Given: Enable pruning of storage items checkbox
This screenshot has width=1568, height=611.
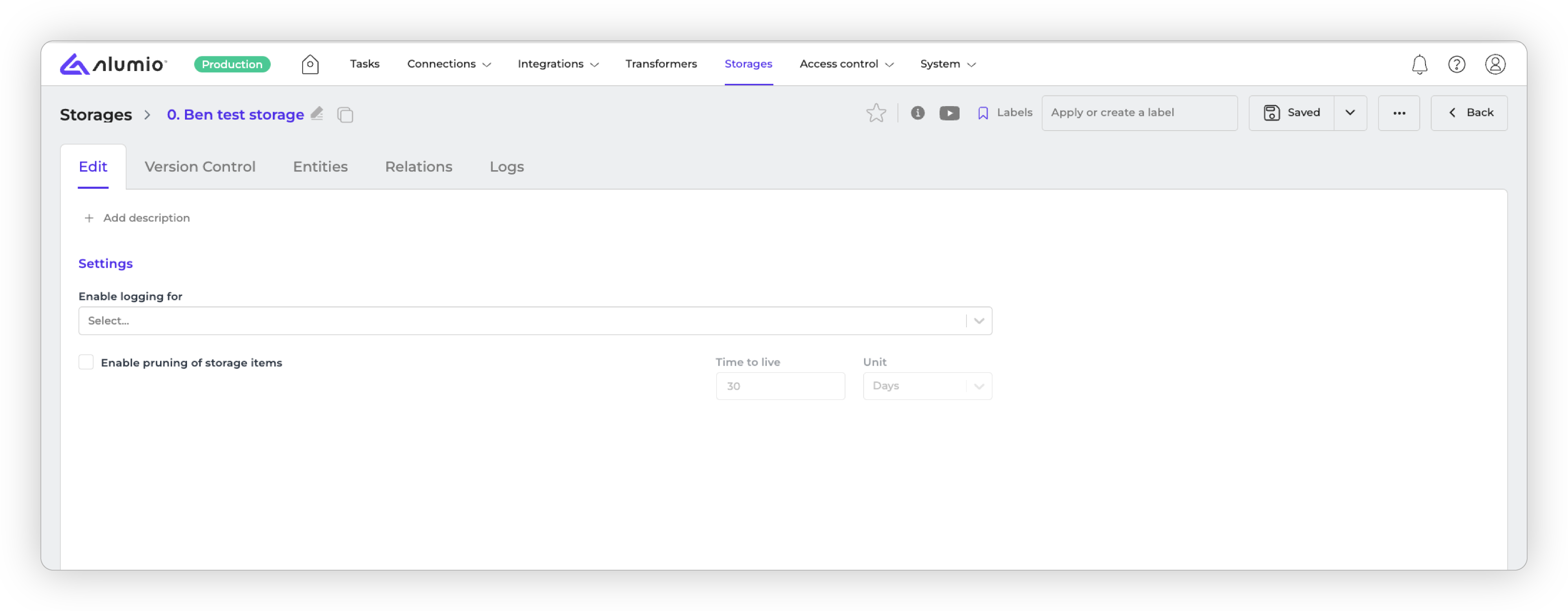Looking at the screenshot, I should click(x=87, y=362).
